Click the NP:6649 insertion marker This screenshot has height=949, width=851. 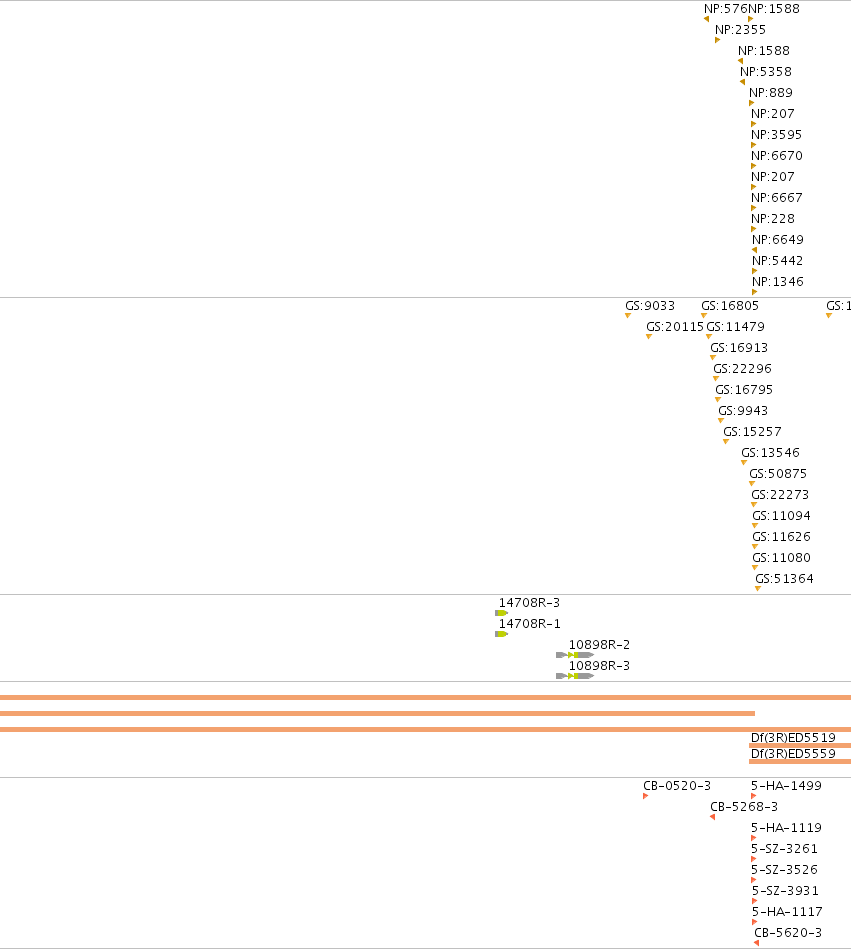754,250
